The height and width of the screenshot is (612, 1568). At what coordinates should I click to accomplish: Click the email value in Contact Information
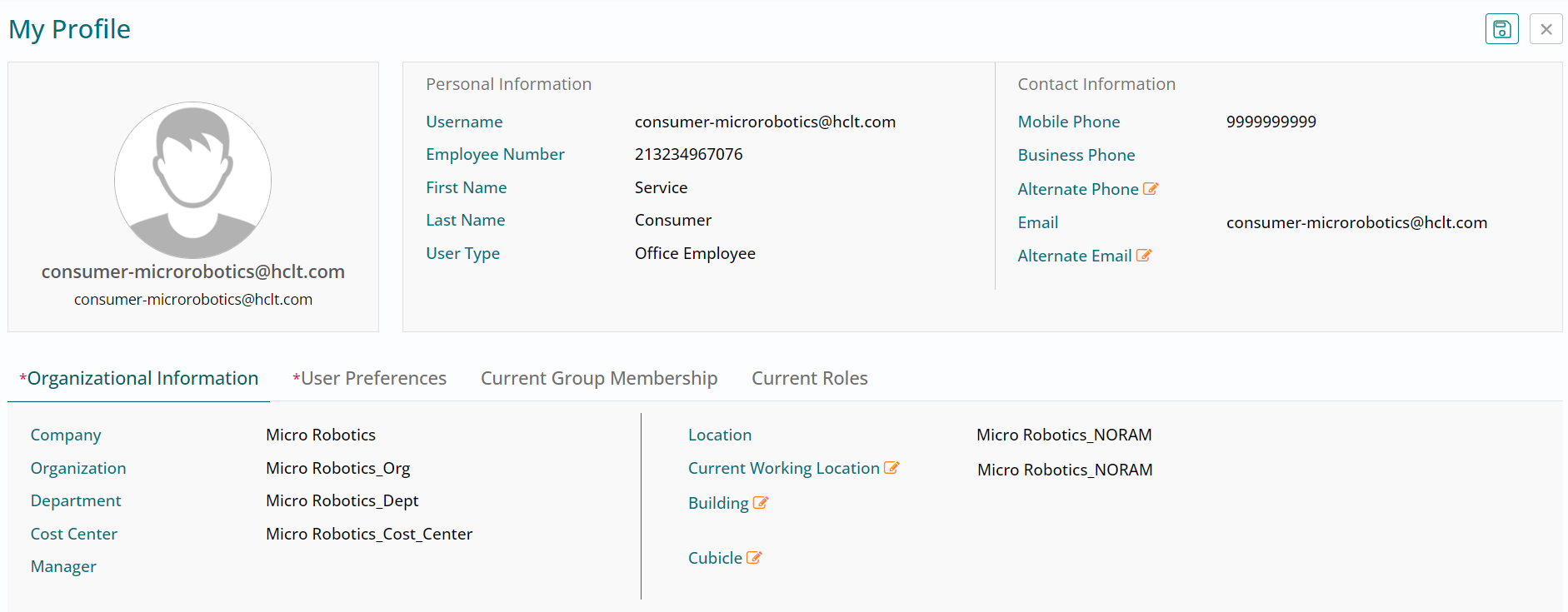(1356, 222)
